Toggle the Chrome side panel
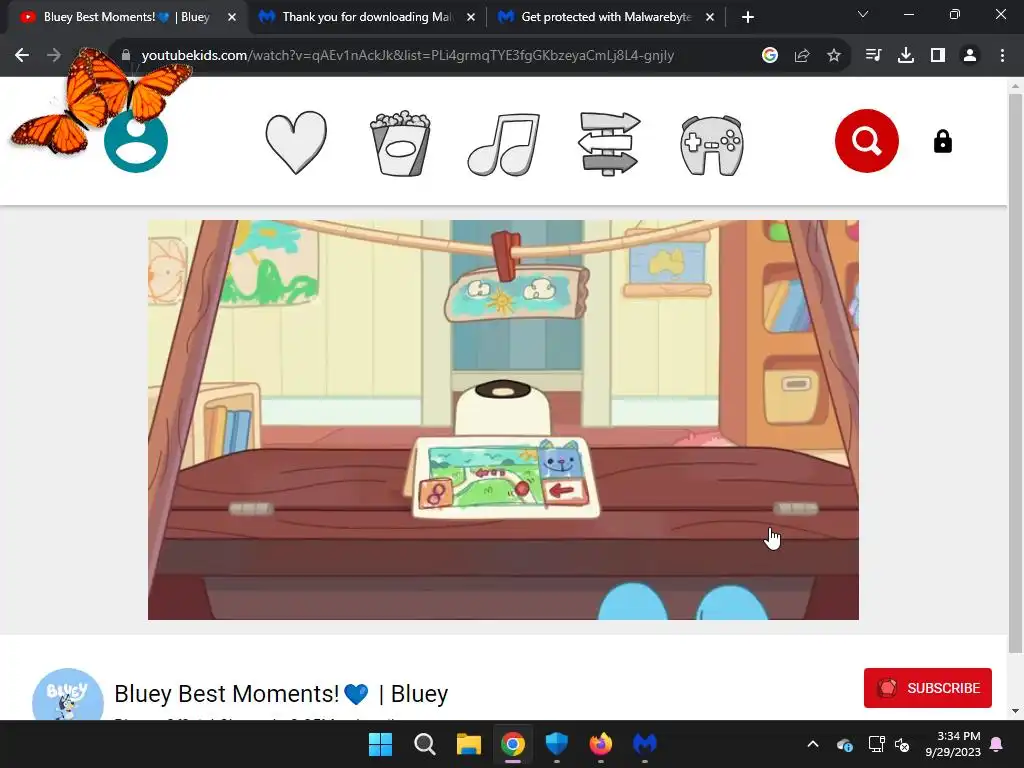Image resolution: width=1024 pixels, height=768 pixels. coord(938,56)
